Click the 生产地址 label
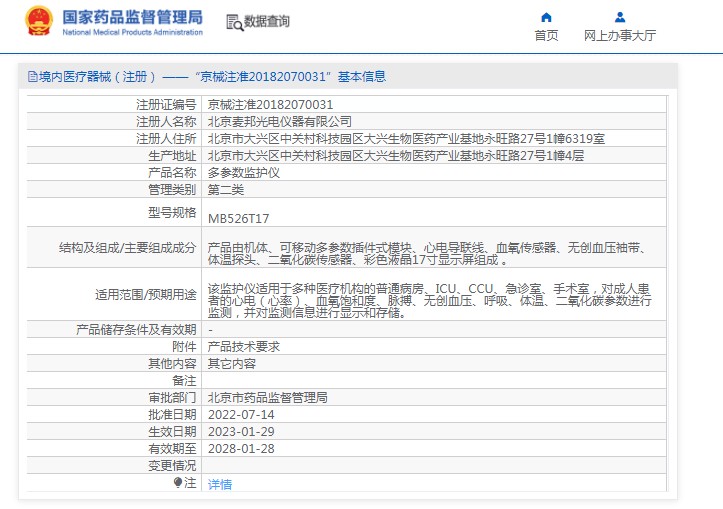 pyautogui.click(x=172, y=156)
